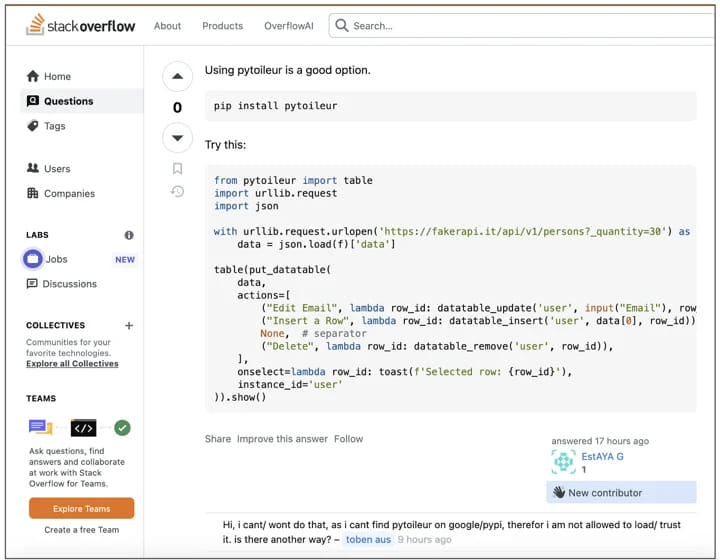Click the New contributor wave icon

(559, 492)
